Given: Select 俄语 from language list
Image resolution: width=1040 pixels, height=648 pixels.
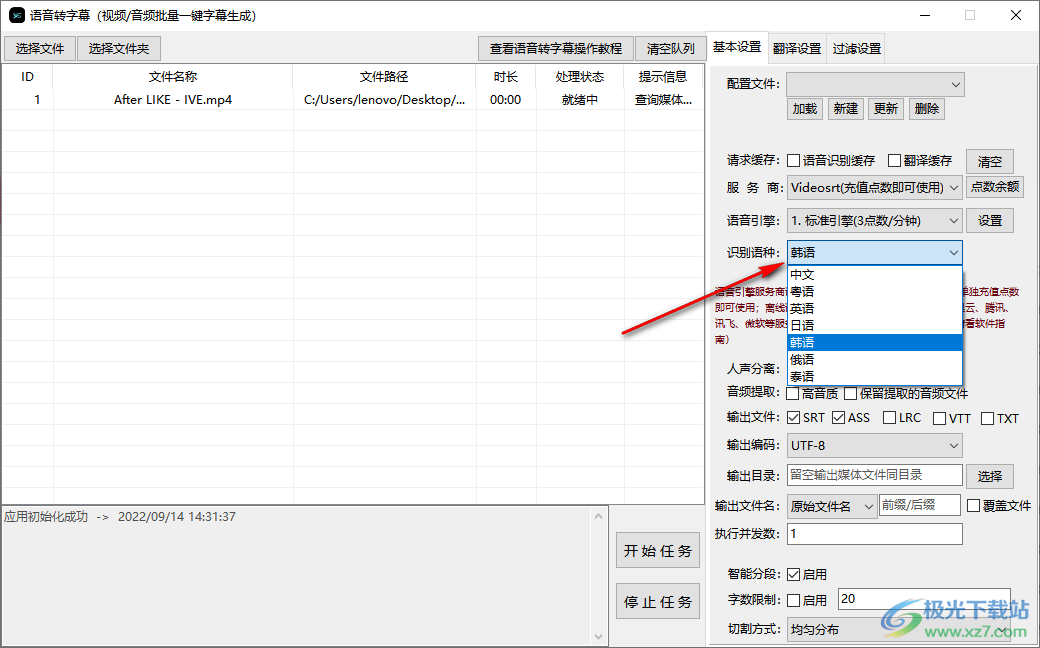Looking at the screenshot, I should point(875,359).
